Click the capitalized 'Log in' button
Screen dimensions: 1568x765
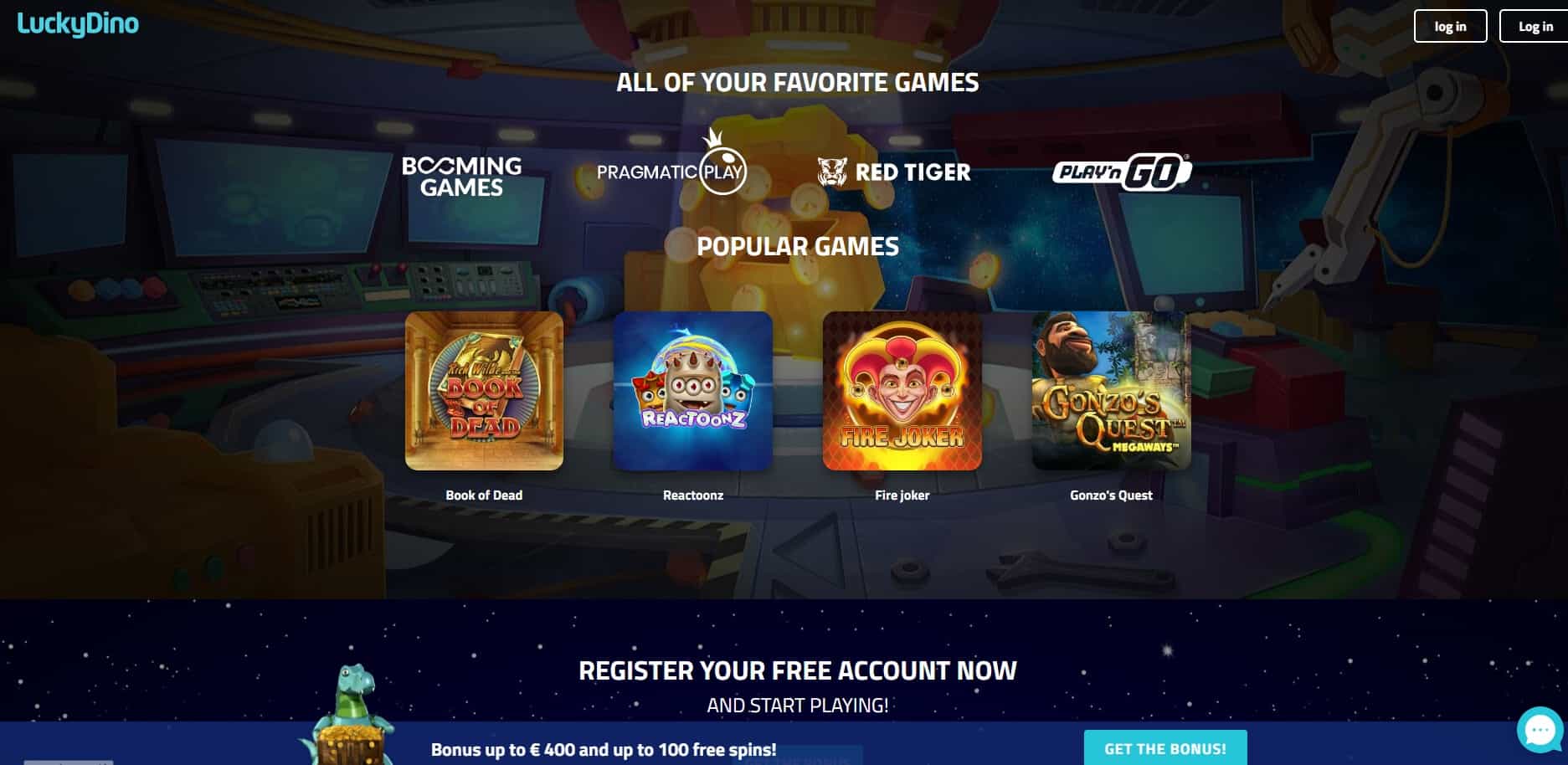point(1535,26)
